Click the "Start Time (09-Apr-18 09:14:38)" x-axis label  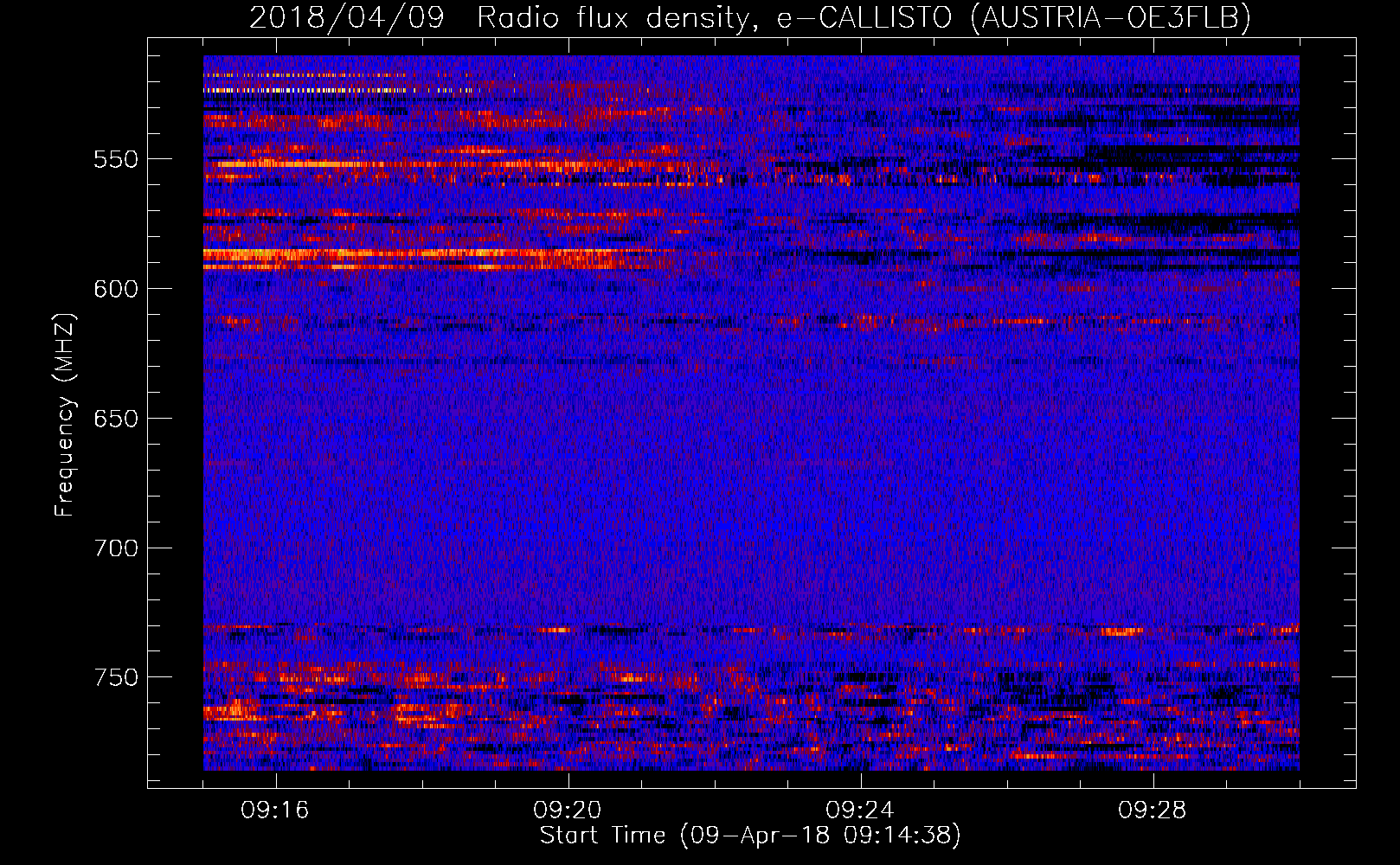(750, 836)
